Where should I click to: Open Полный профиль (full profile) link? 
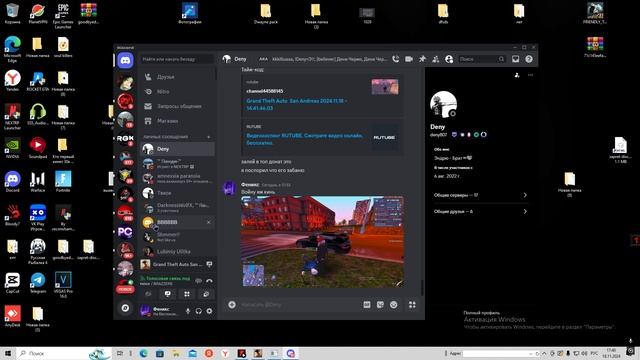[481, 313]
